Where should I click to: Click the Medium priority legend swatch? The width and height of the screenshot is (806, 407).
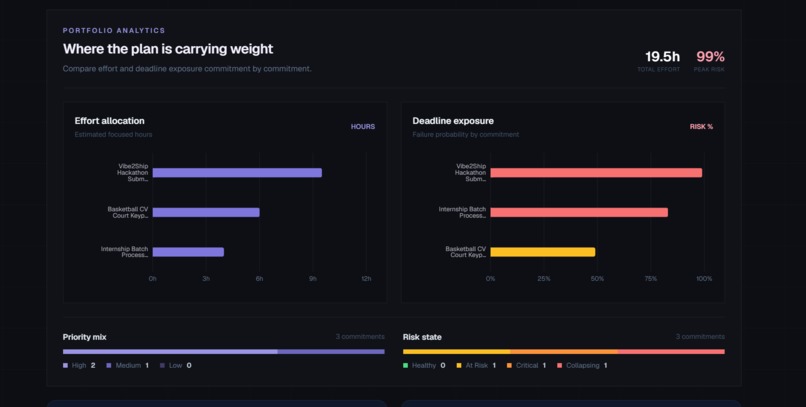point(108,365)
